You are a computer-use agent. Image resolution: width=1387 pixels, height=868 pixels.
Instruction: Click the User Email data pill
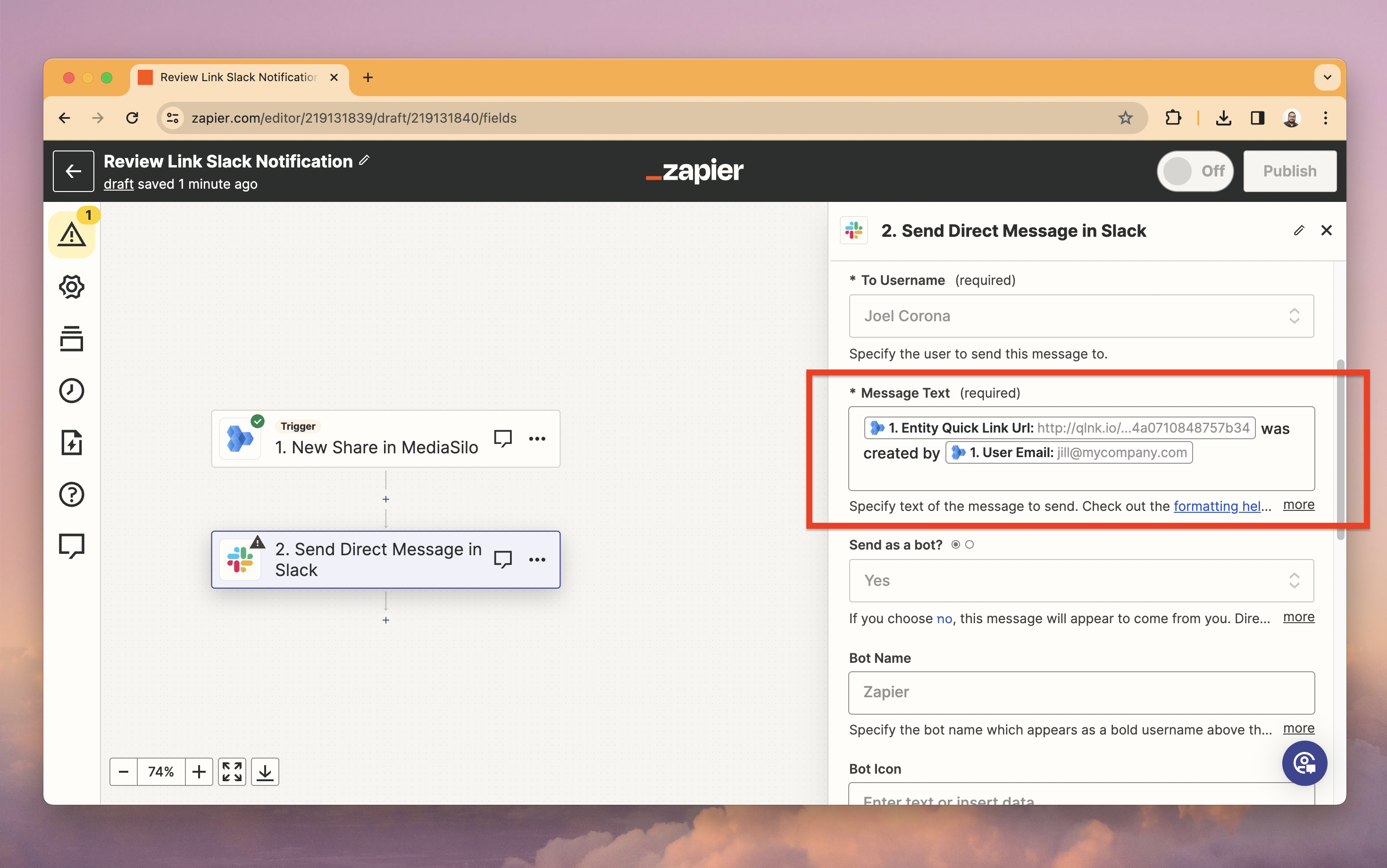[1069, 452]
